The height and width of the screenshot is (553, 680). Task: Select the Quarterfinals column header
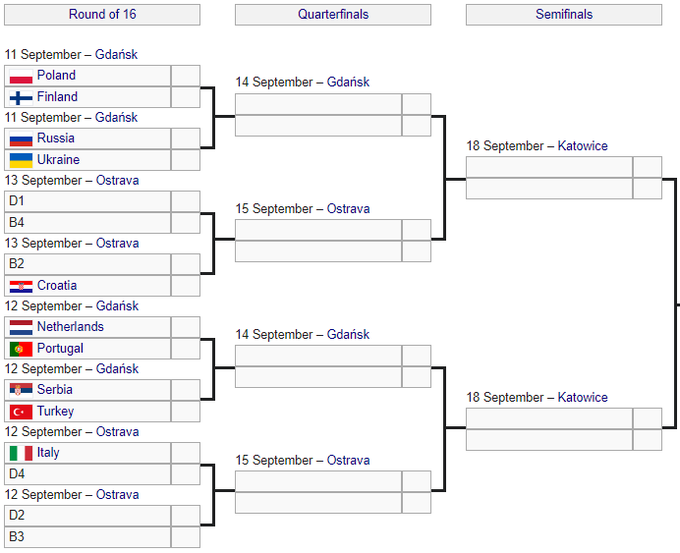[x=333, y=15]
